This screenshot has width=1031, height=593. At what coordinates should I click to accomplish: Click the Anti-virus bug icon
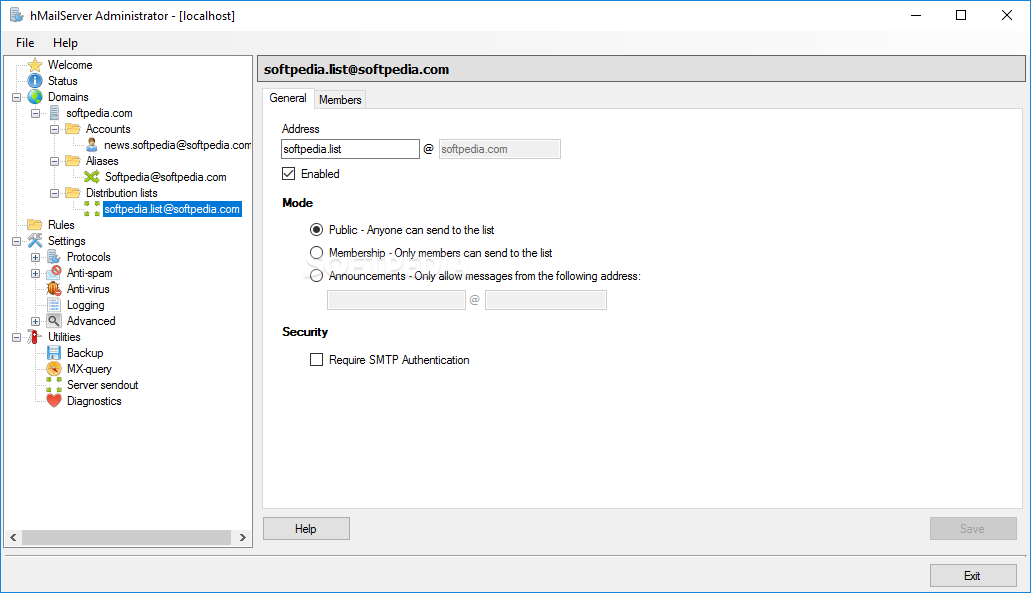(x=54, y=289)
